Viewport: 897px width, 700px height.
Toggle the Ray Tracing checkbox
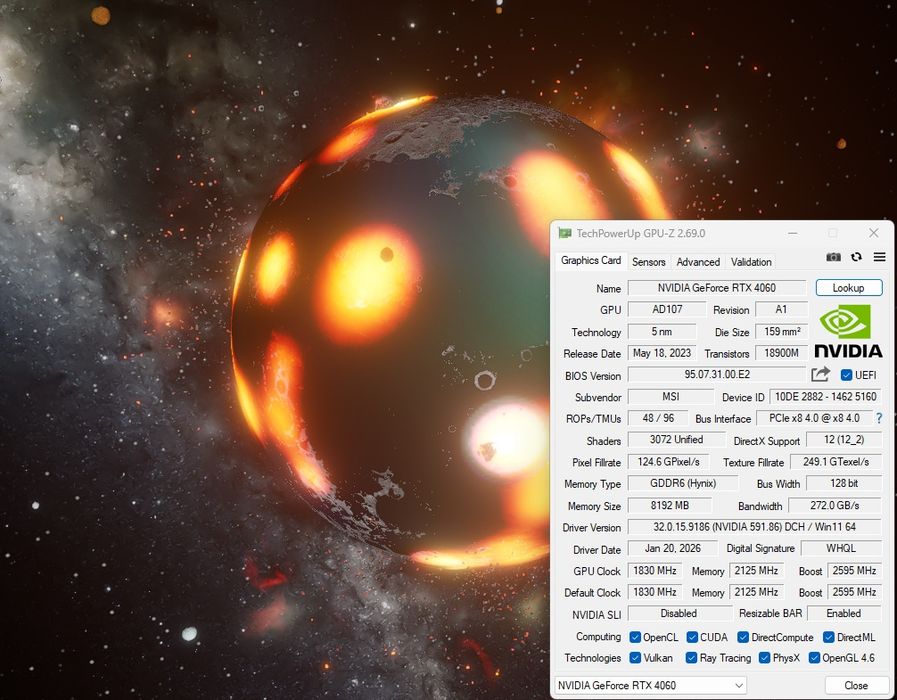click(691, 658)
